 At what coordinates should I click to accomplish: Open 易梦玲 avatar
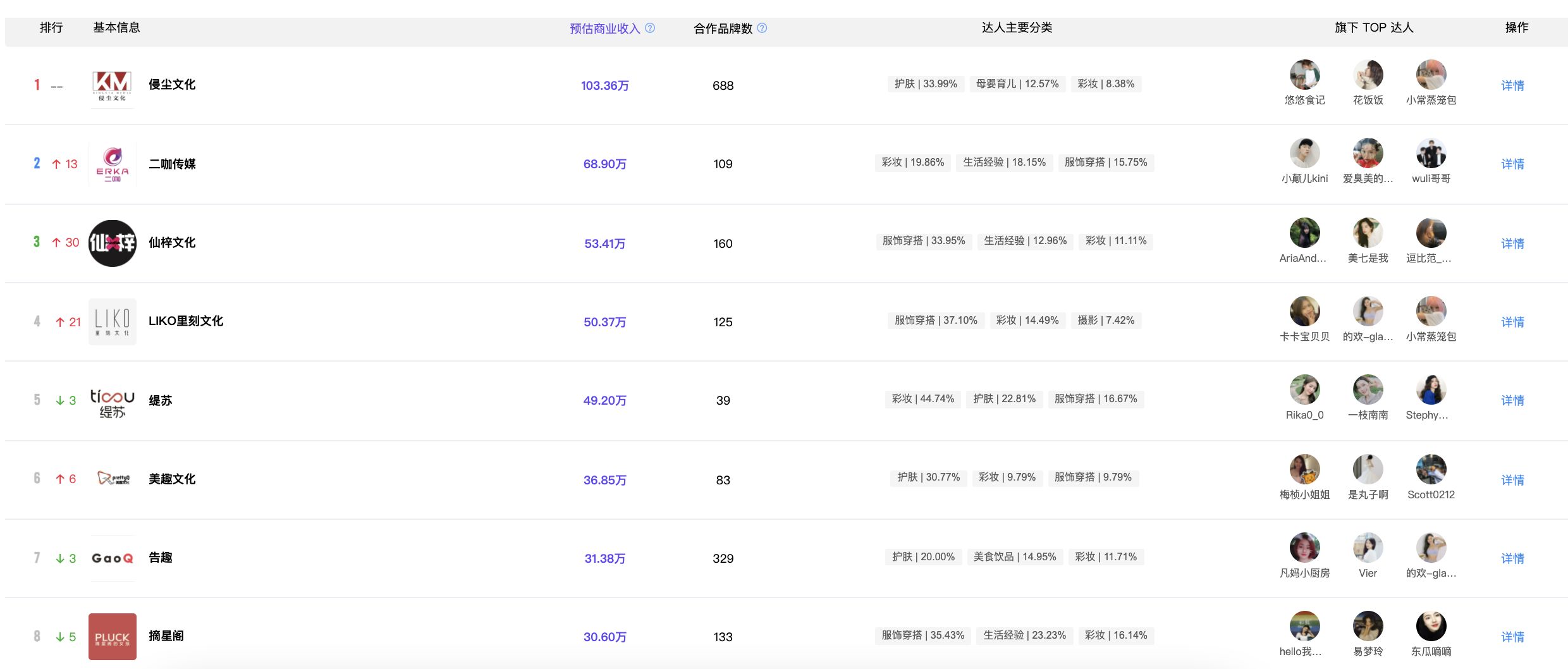[1368, 627]
